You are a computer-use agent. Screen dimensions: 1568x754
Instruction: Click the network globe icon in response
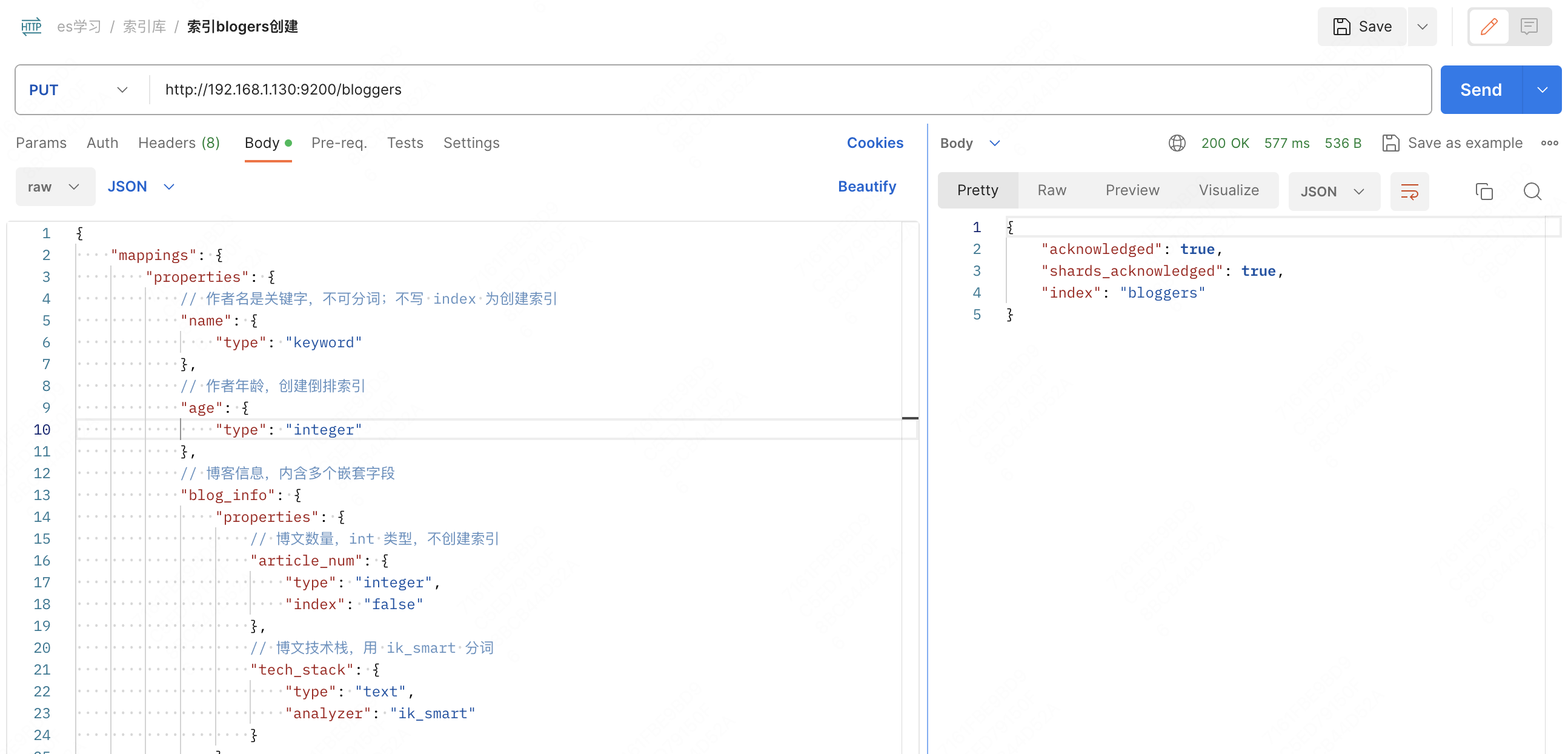(1177, 143)
